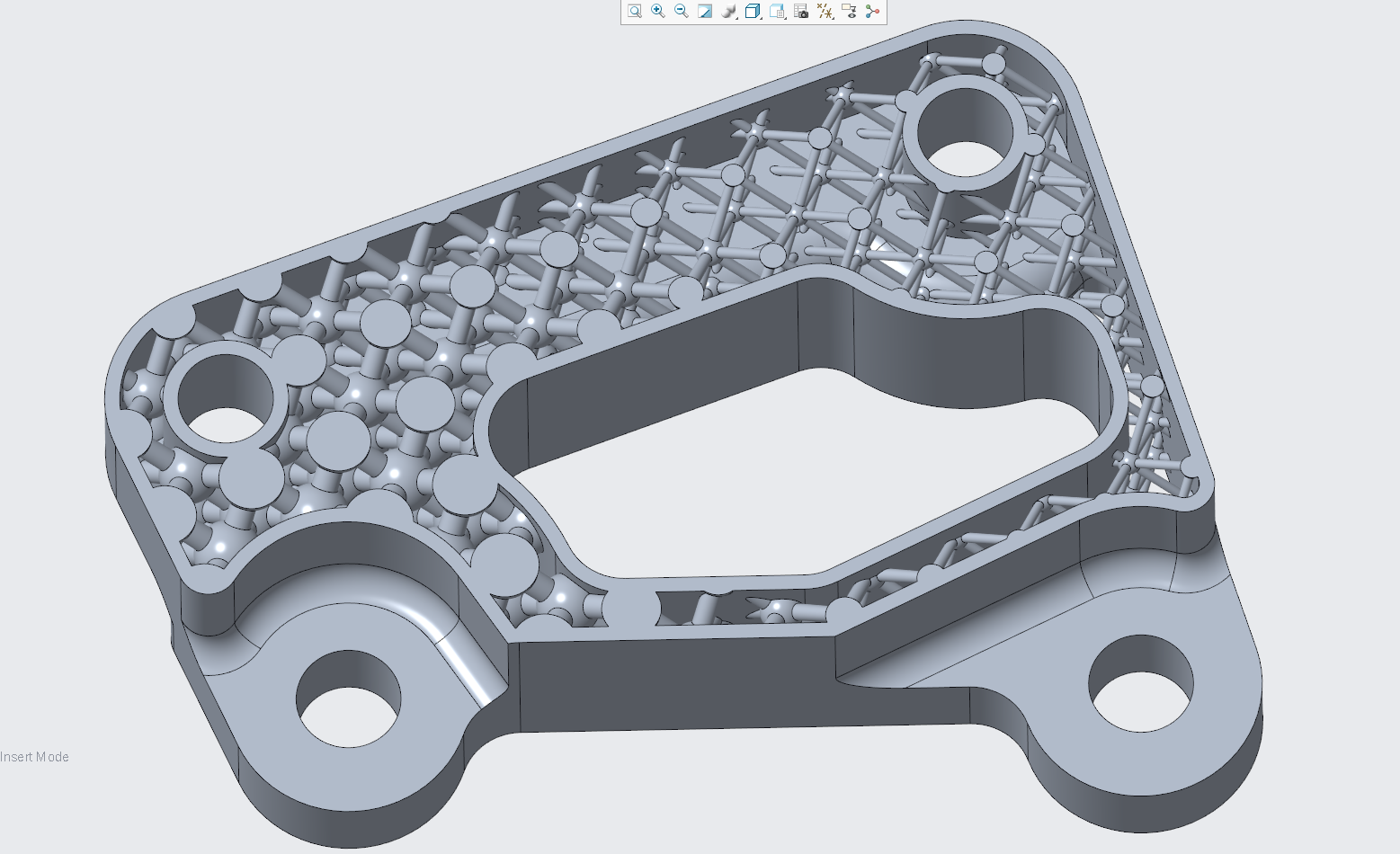This screenshot has height=854, width=1400.
Task: Select the bottom-right mounting lug hole
Action: [x=1140, y=683]
